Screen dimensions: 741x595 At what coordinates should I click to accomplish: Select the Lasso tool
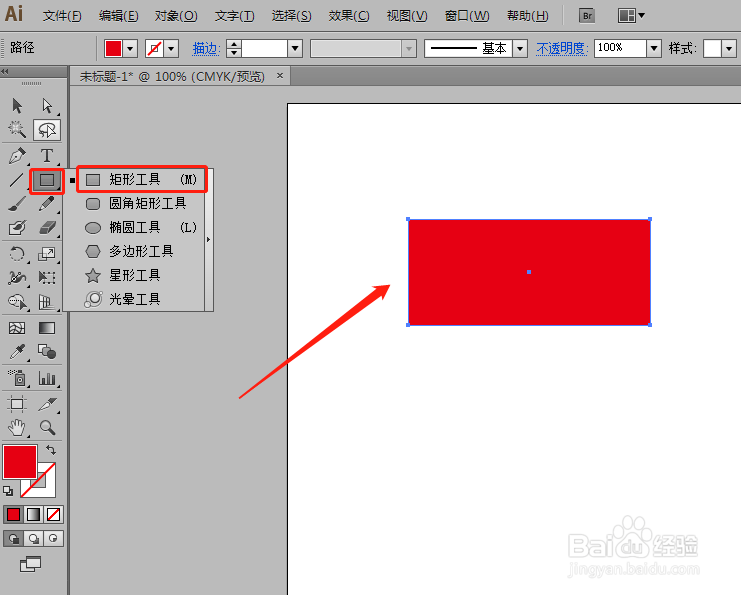[47, 130]
